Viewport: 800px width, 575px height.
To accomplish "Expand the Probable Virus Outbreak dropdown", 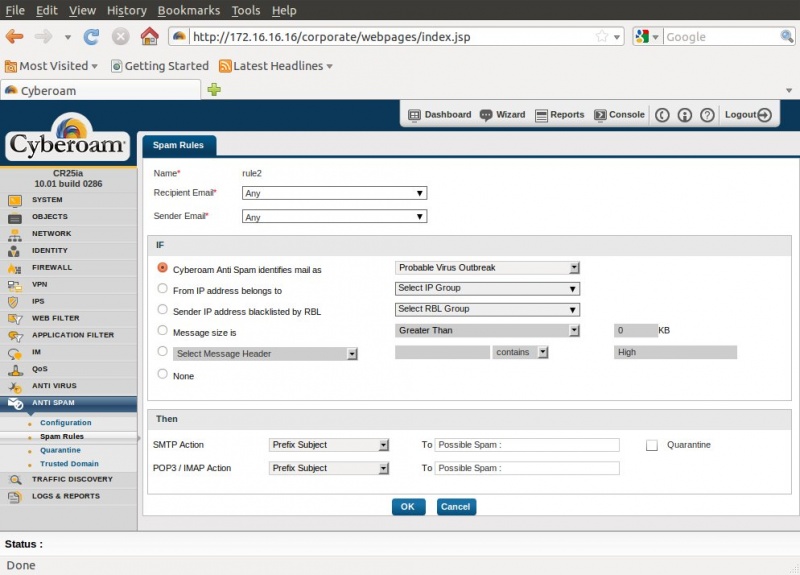I will 488,268.
